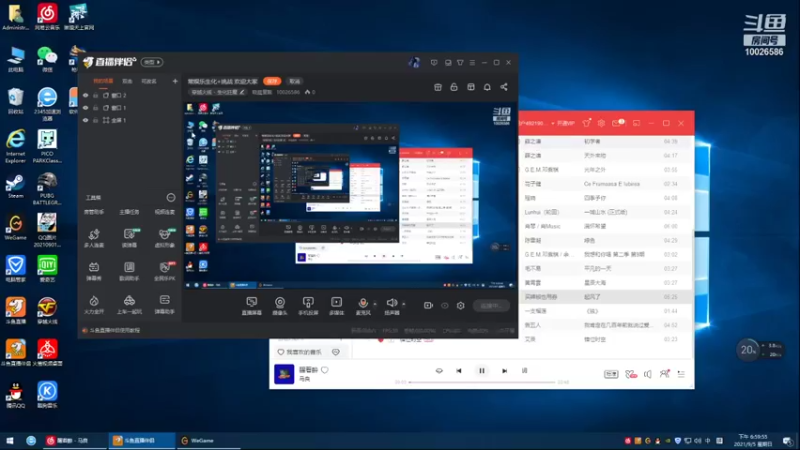Screen dimensions: 800x450
Task: Click the record video icon beside the live button
Action: 428,305
